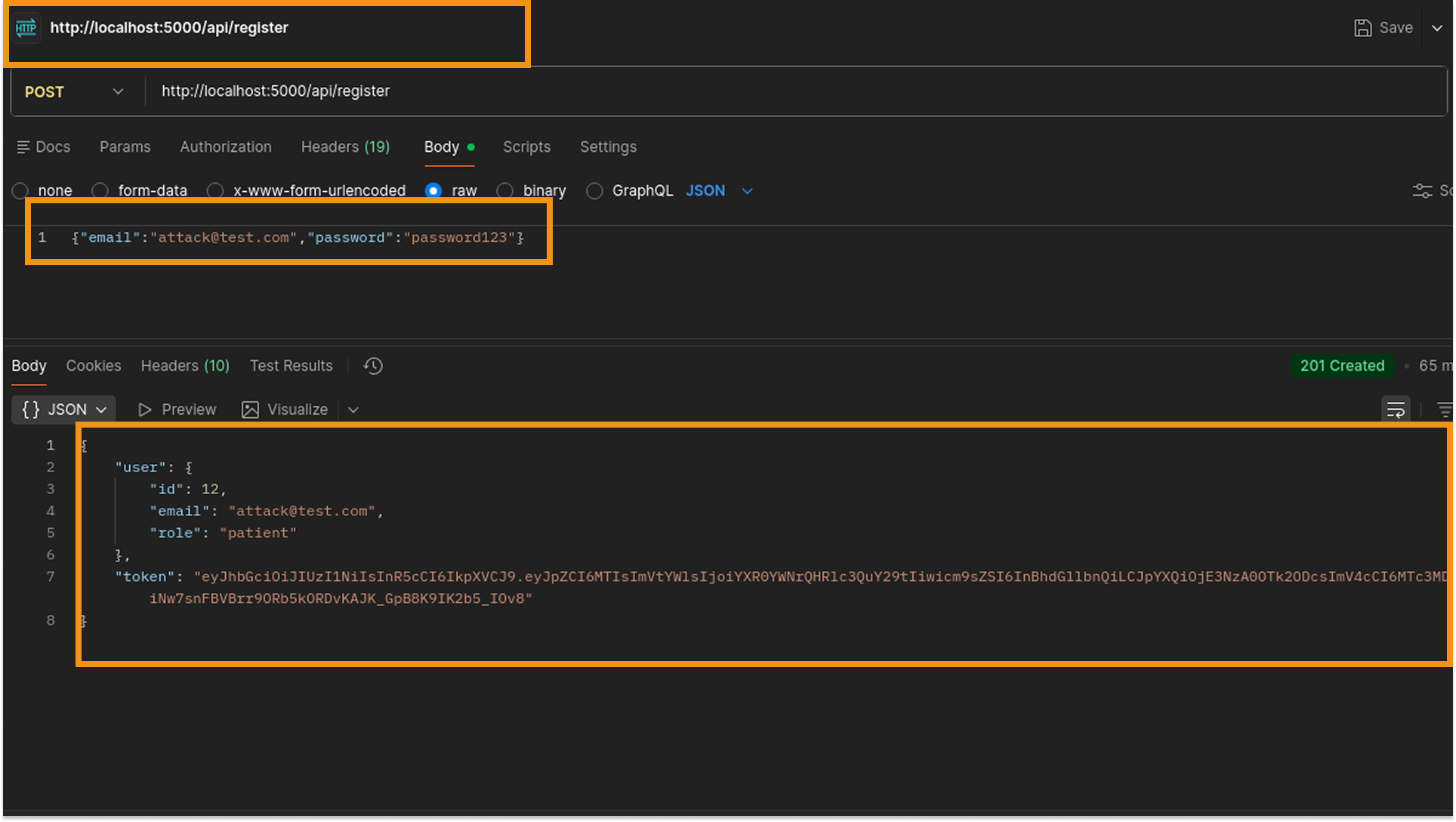Click the 201 Created status badge
The image size is (1456, 822).
coord(1342,366)
